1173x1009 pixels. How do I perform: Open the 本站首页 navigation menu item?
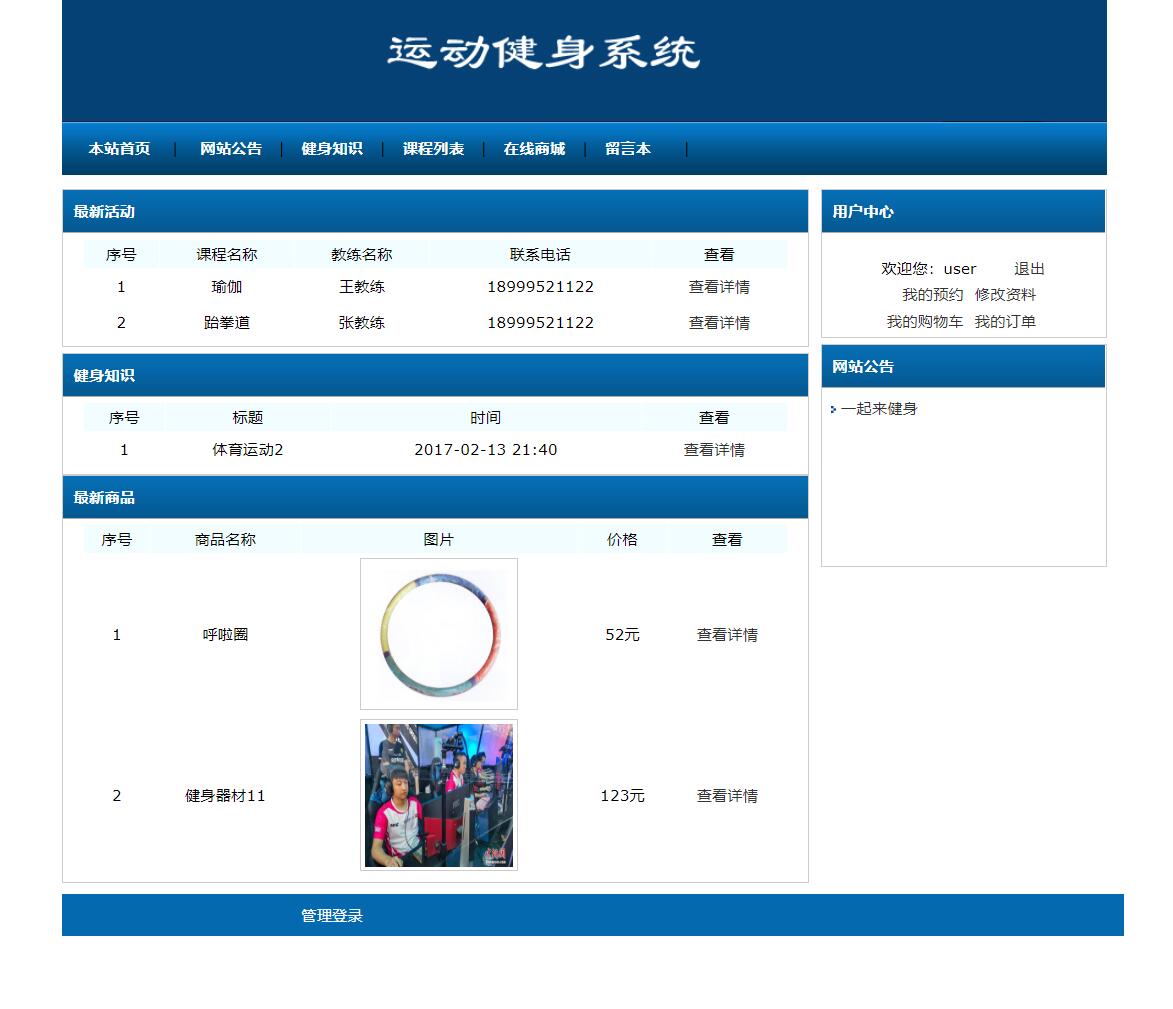pyautogui.click(x=122, y=148)
